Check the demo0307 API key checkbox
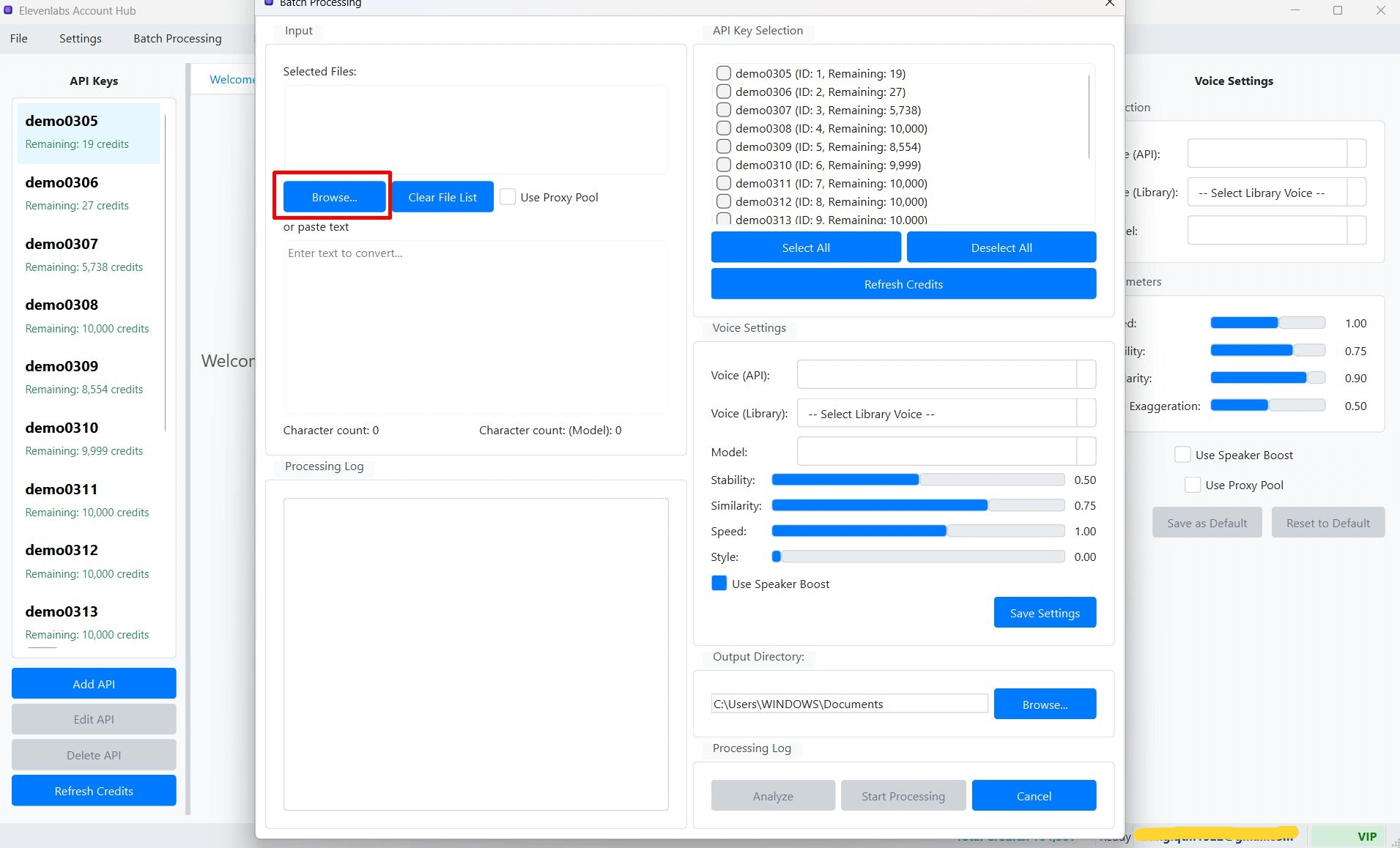Image resolution: width=1400 pixels, height=848 pixels. 723,110
